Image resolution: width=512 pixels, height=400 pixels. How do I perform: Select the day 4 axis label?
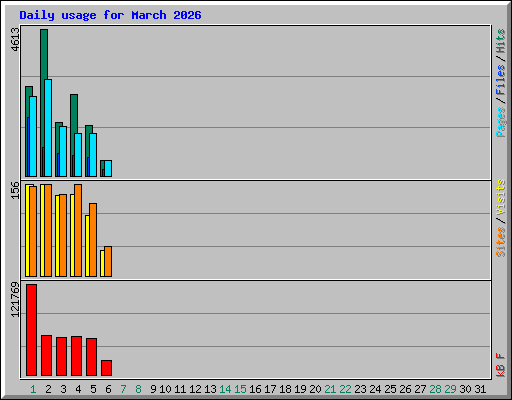pos(78,389)
